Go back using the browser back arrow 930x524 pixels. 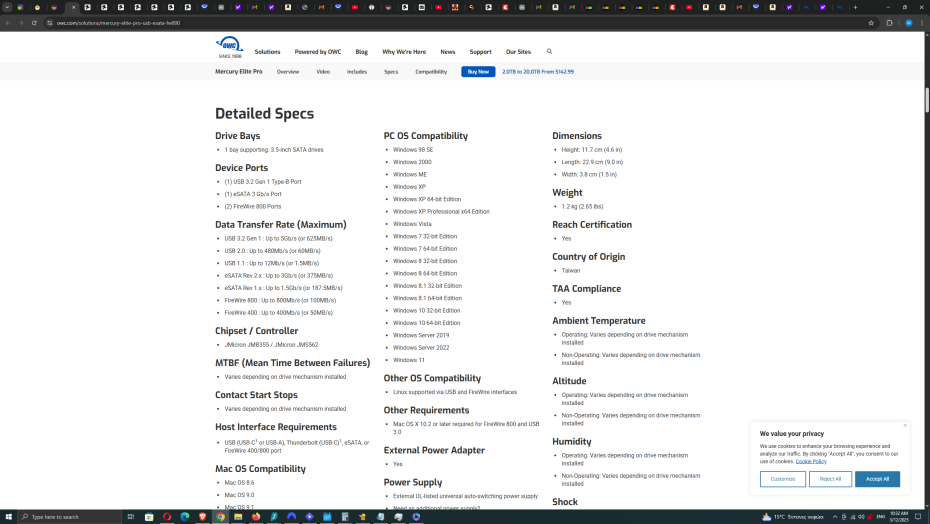click(x=7, y=22)
